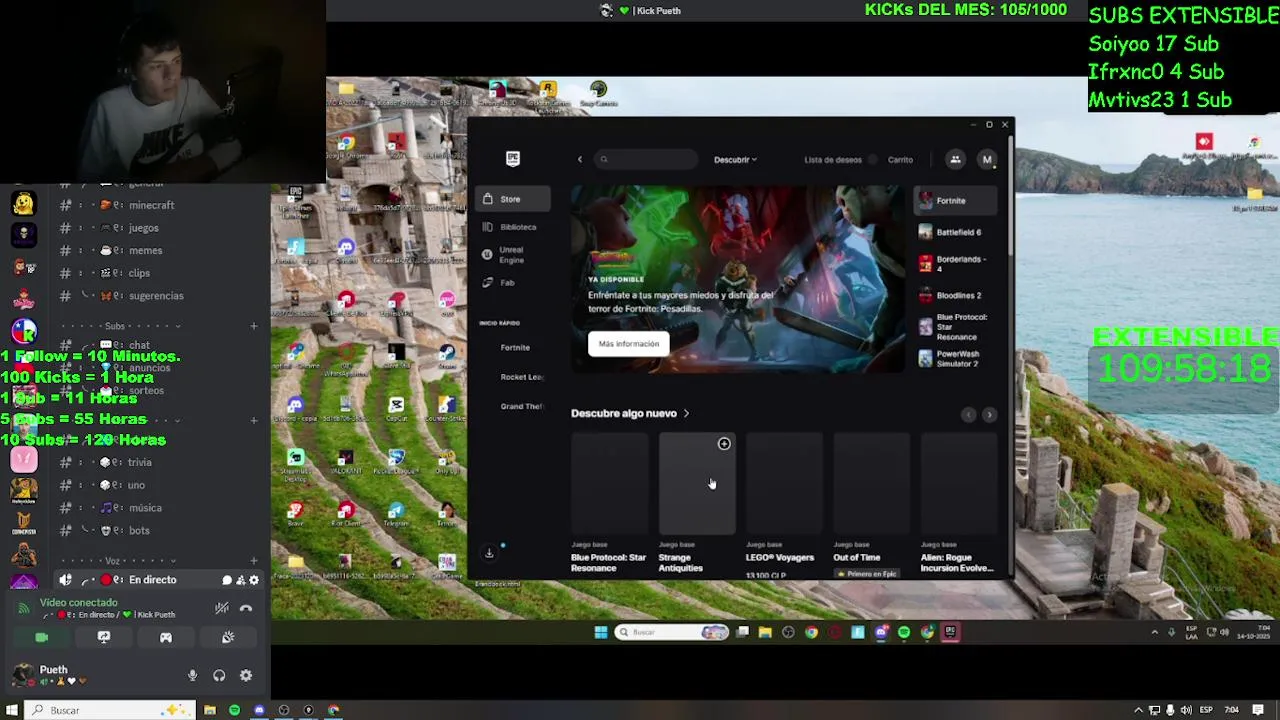This screenshot has height=720, width=1280.
Task: Expand Descubrir dropdown menu
Action: (735, 160)
